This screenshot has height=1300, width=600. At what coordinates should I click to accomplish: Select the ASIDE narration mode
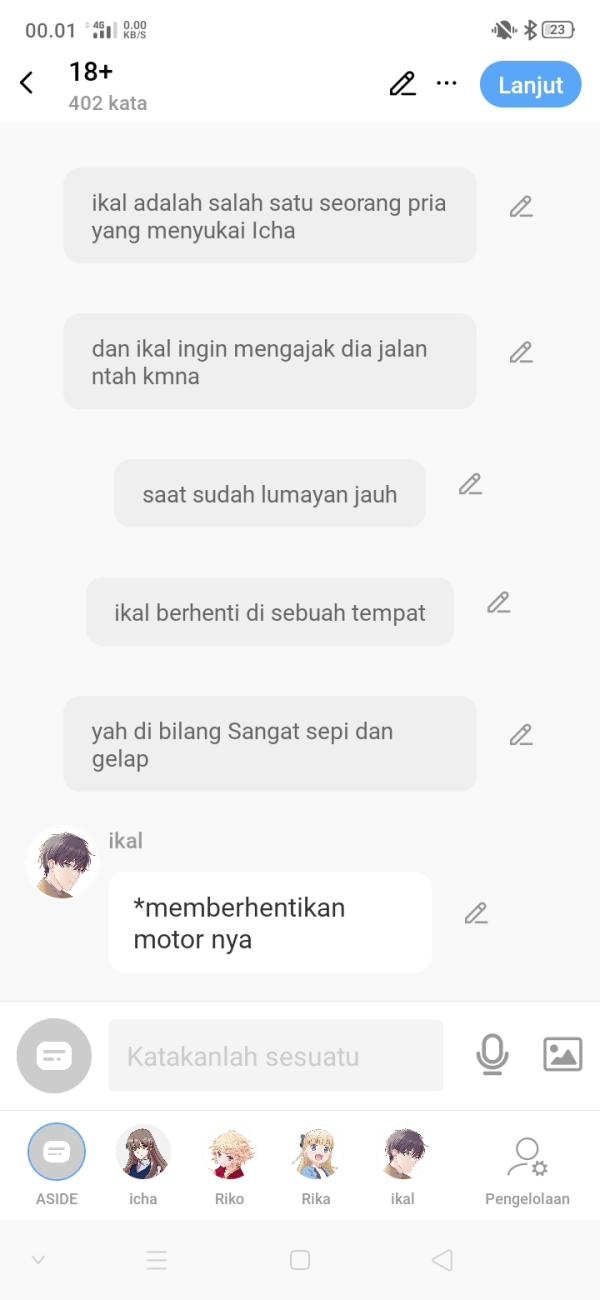[x=56, y=1164]
